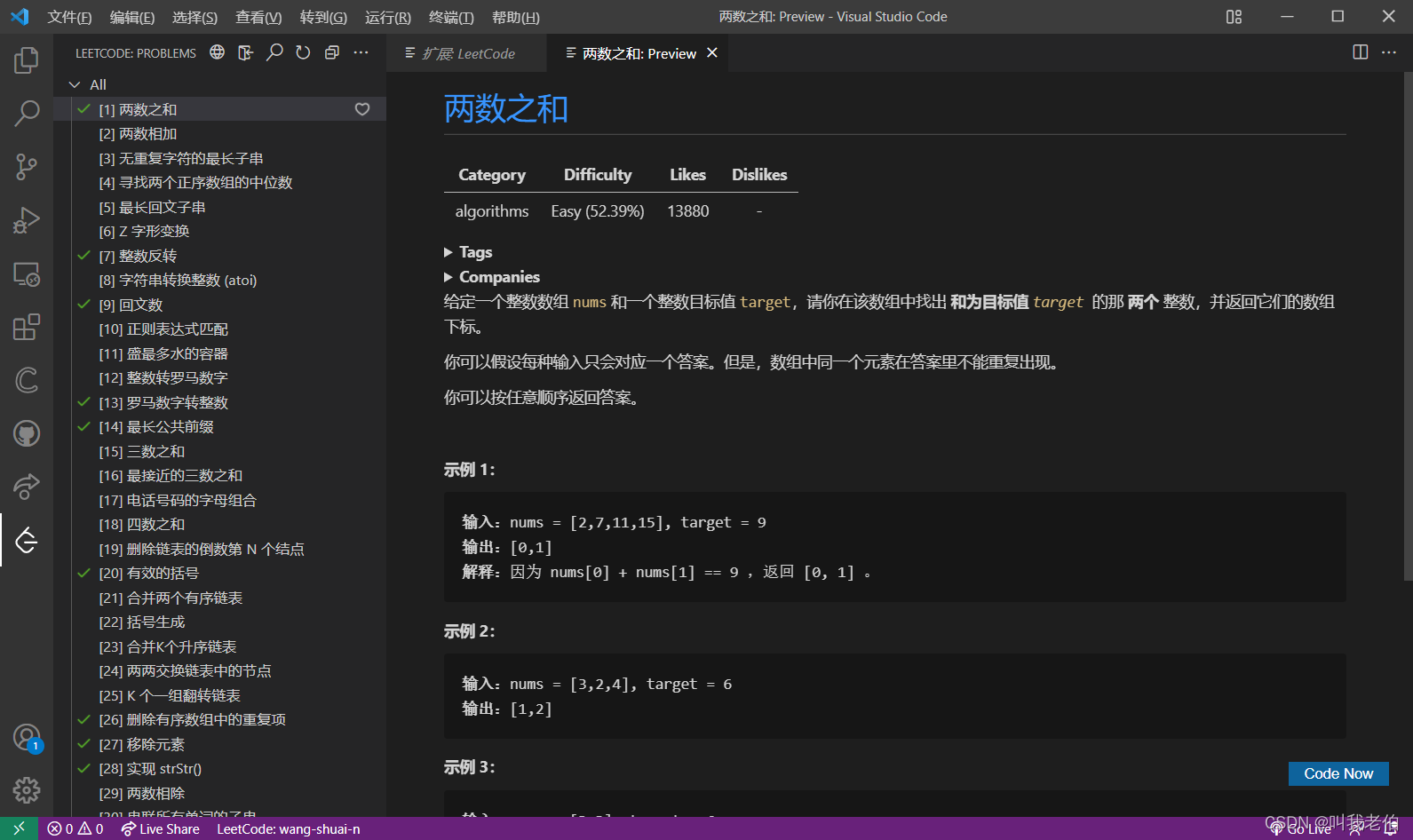The width and height of the screenshot is (1413, 840).
Task: Select problem [10] 正则表达式匹配
Action: point(220,329)
